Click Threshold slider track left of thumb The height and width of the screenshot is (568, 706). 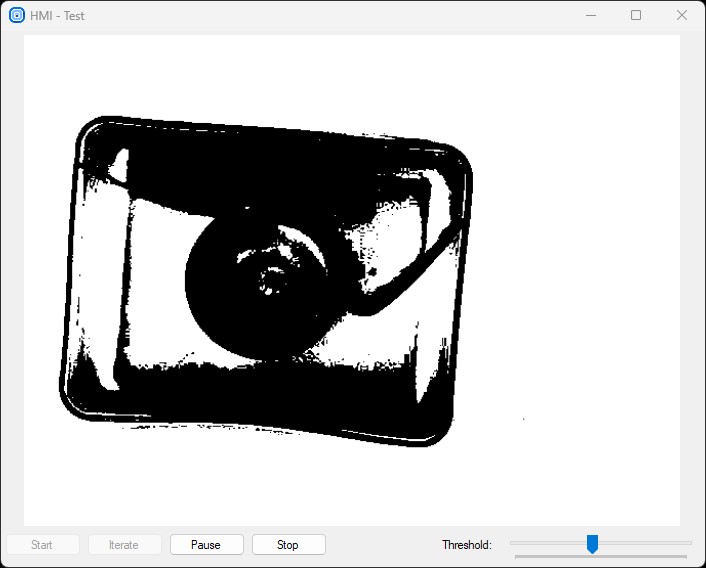(x=547, y=543)
